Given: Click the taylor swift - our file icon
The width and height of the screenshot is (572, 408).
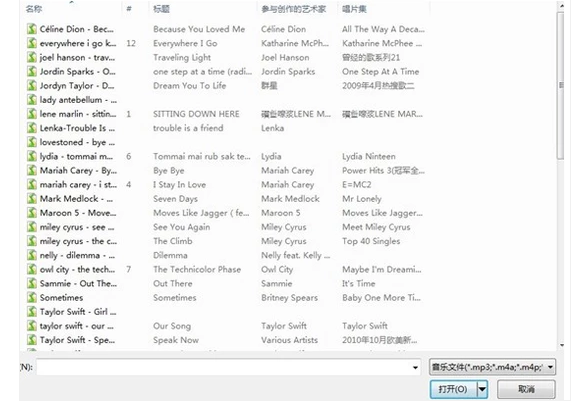Looking at the screenshot, I should (32, 326).
